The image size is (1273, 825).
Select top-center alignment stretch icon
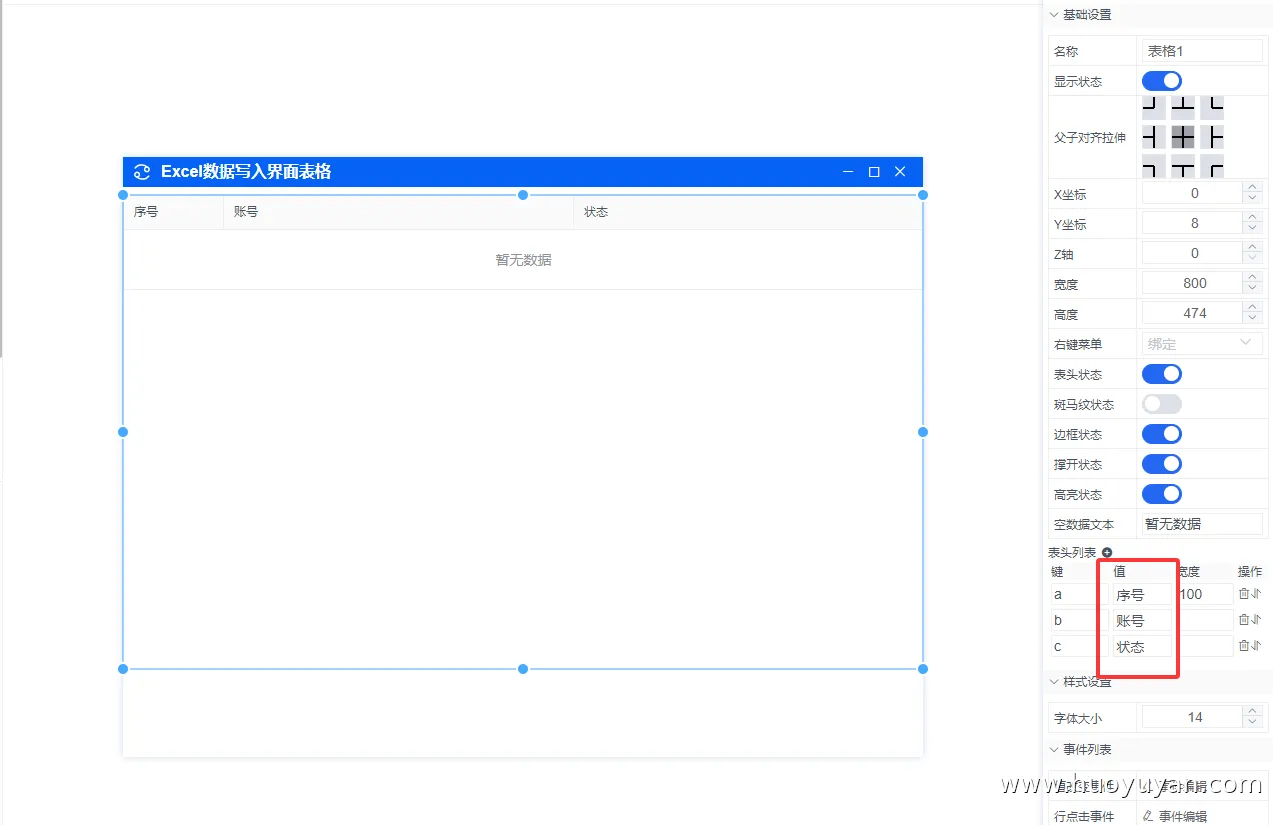click(x=1183, y=108)
